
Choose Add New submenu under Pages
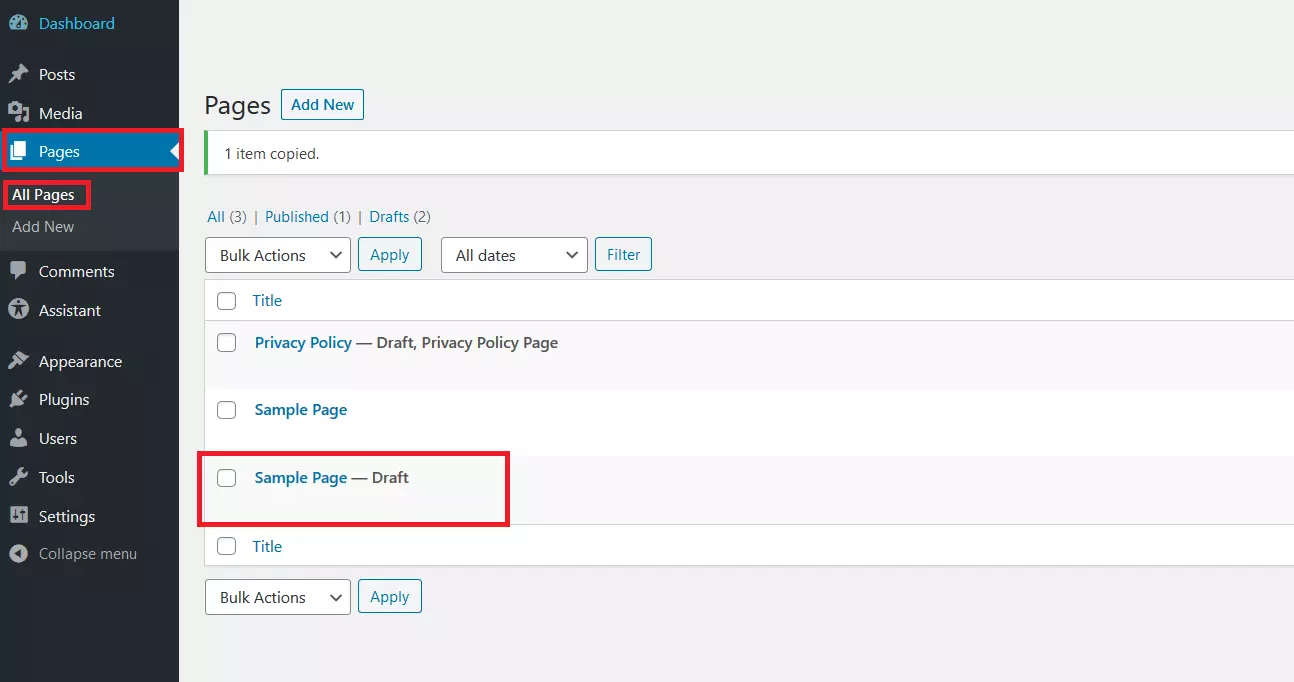pyautogui.click(x=43, y=227)
